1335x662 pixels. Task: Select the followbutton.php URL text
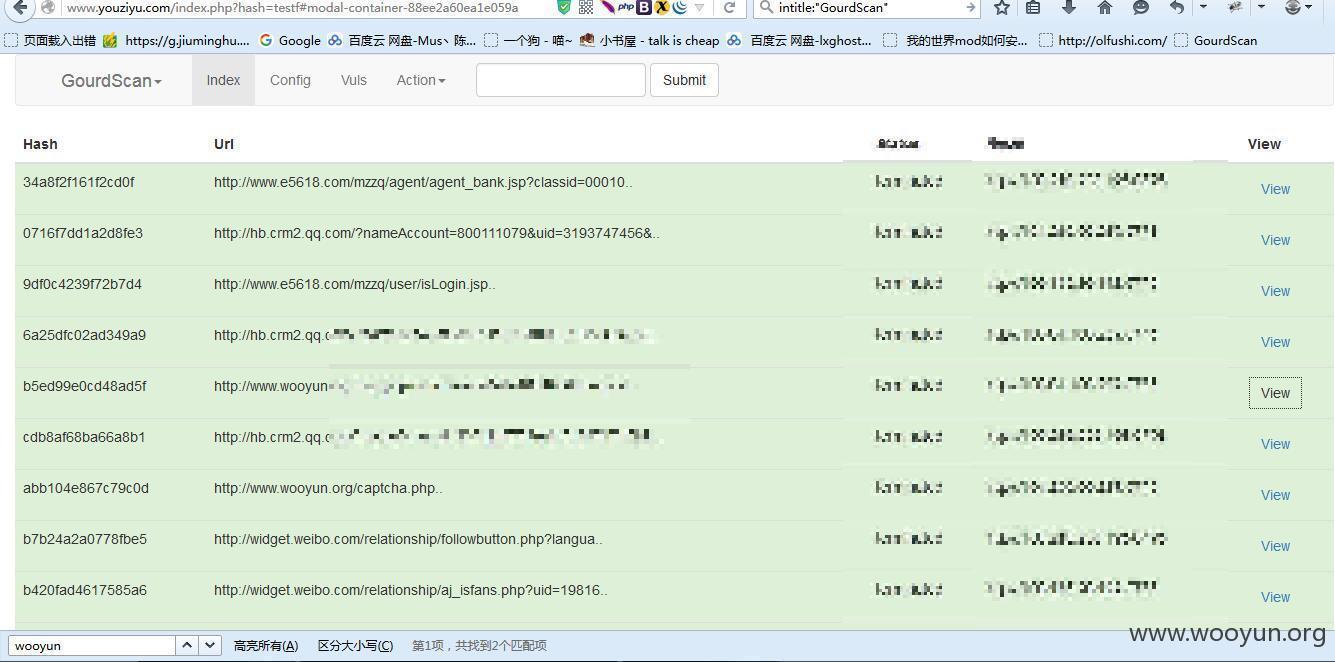click(x=408, y=539)
